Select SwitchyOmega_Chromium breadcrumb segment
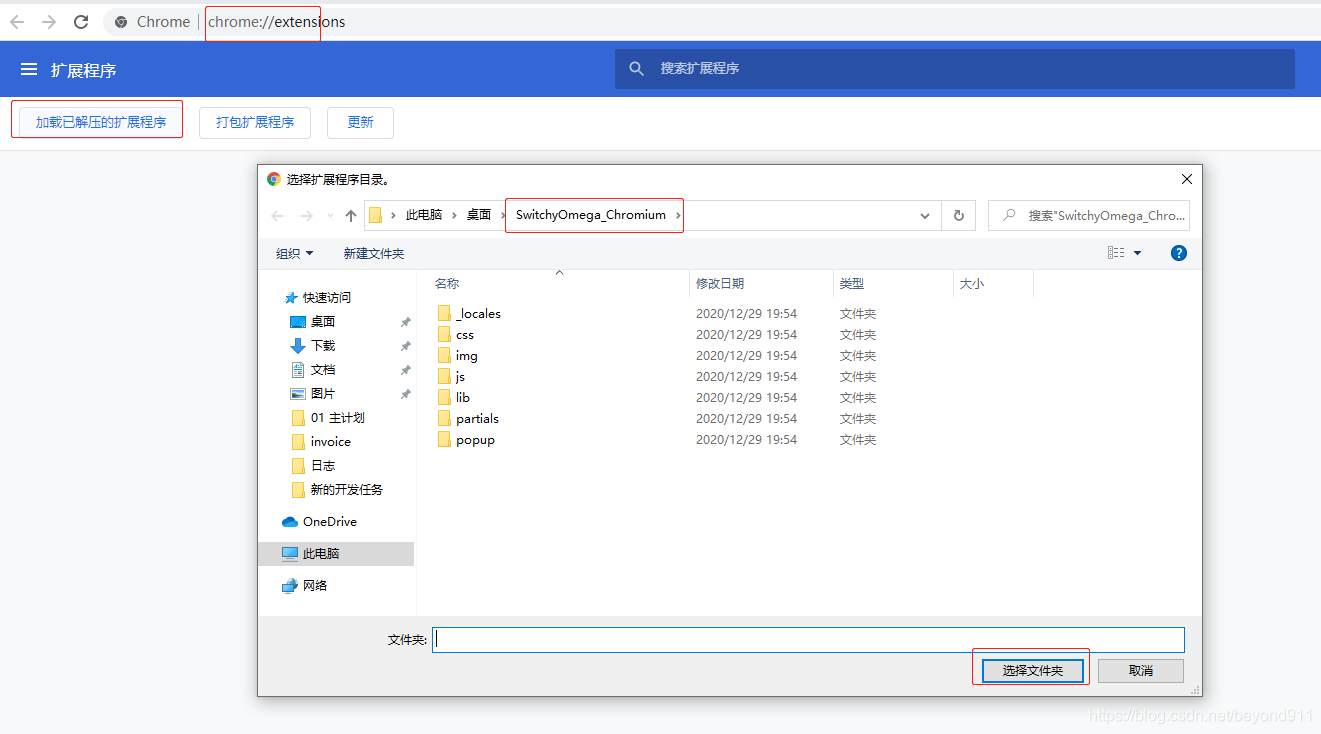This screenshot has width=1321, height=734. pyautogui.click(x=591, y=215)
